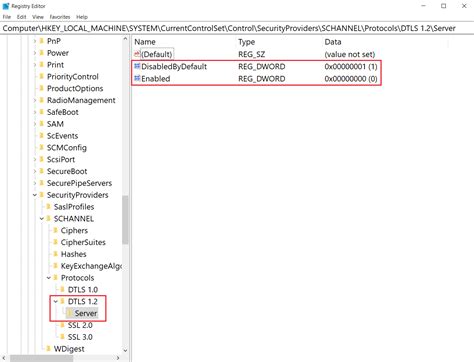Screen dimensions: 474x362
Task: Expand the Print key
Action: [x=35, y=65]
